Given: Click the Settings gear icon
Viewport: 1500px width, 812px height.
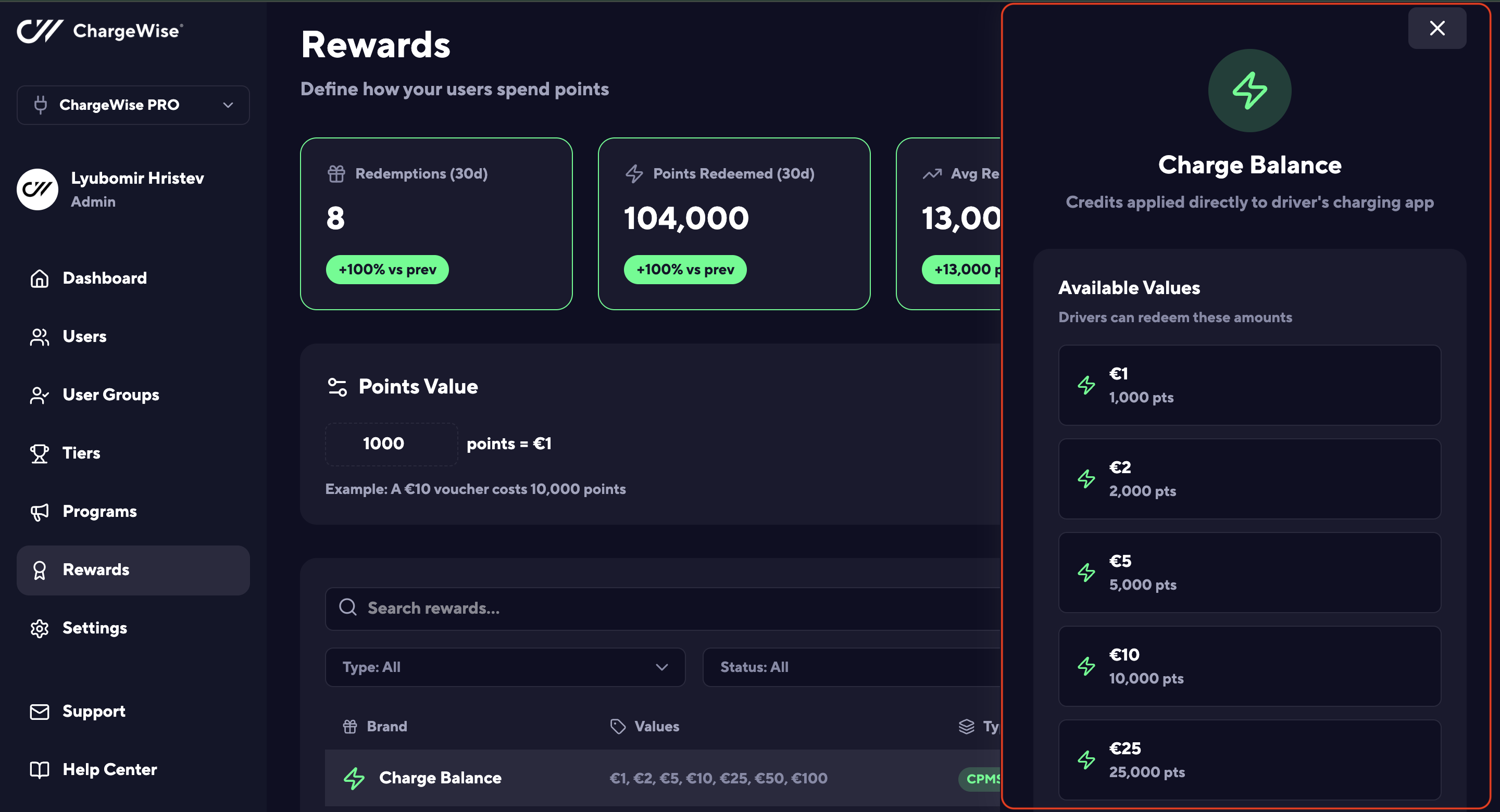Looking at the screenshot, I should click(x=39, y=628).
